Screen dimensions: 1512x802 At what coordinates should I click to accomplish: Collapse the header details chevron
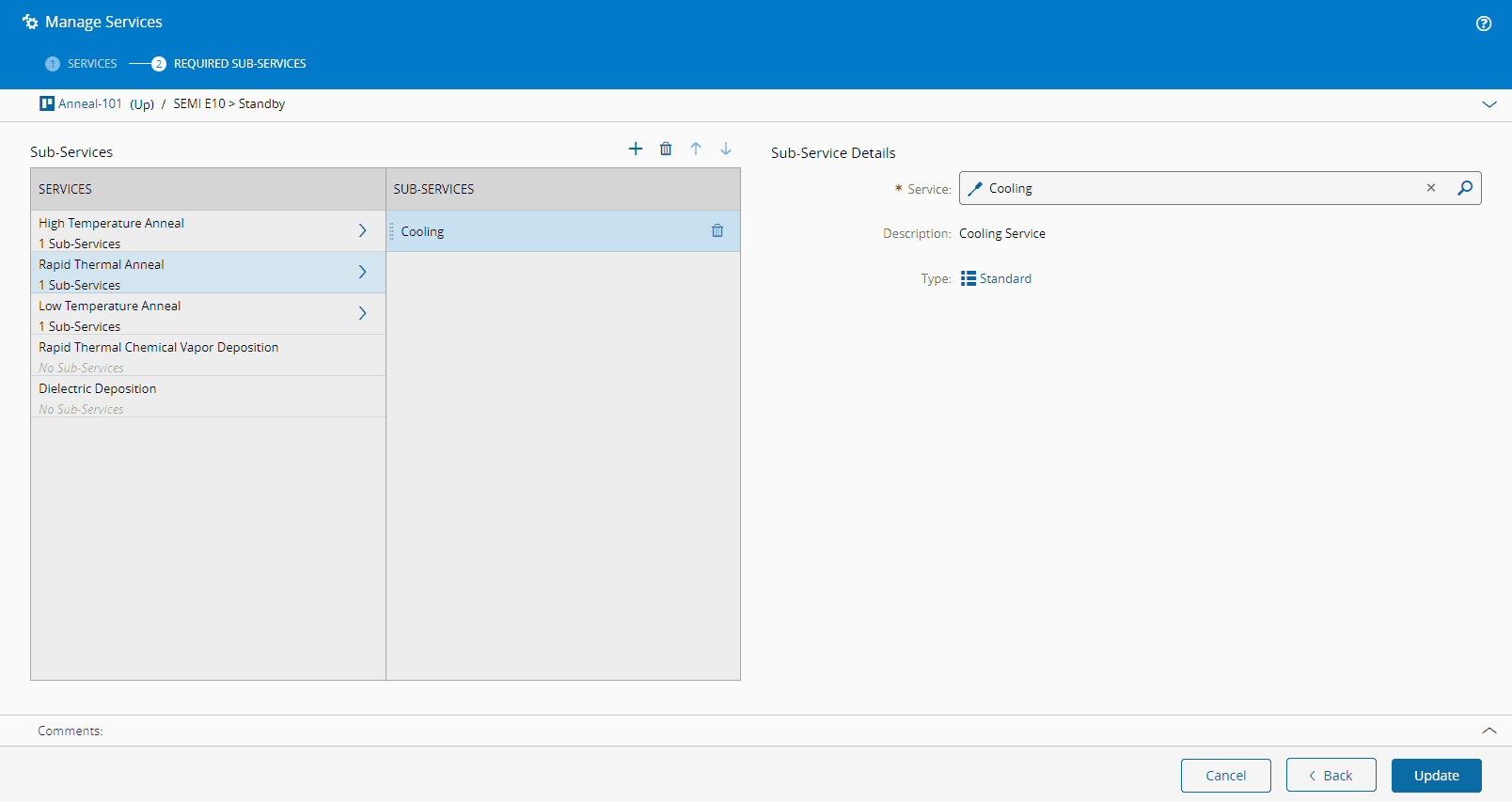pos(1489,104)
